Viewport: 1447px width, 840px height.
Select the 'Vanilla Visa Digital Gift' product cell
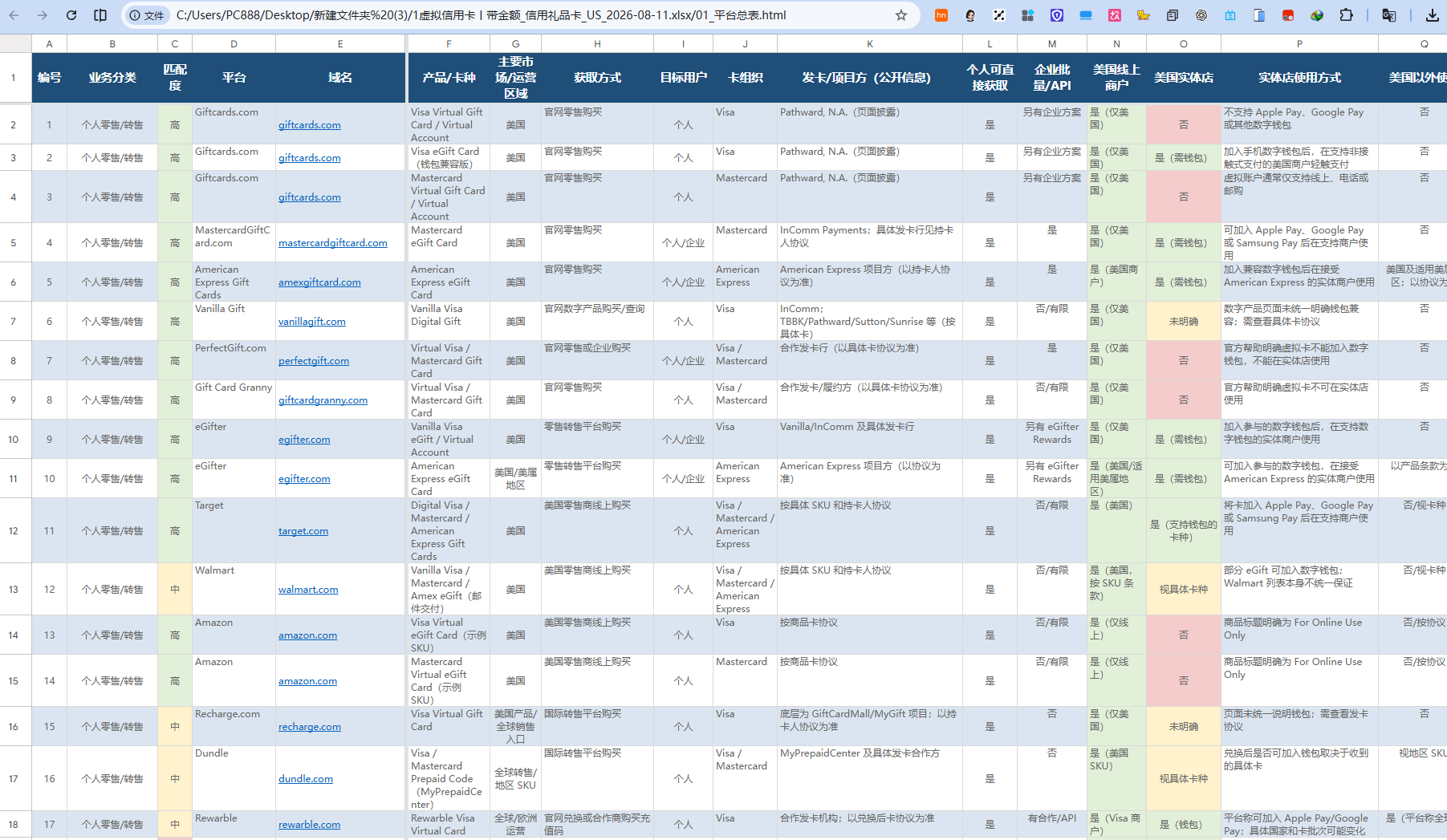coord(449,322)
